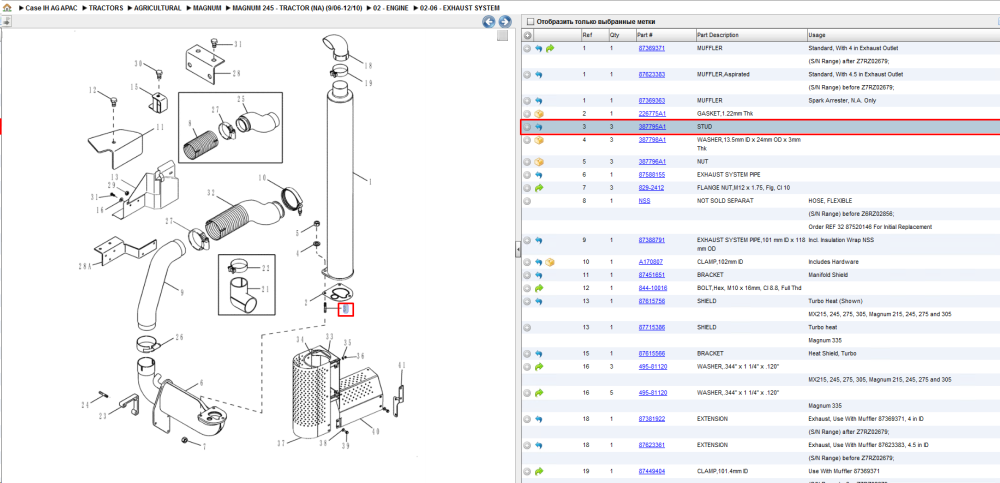Image resolution: width=1000 pixels, height=483 pixels.
Task: Click blue arrow for SHIELD 87615756
Action: 539,301
